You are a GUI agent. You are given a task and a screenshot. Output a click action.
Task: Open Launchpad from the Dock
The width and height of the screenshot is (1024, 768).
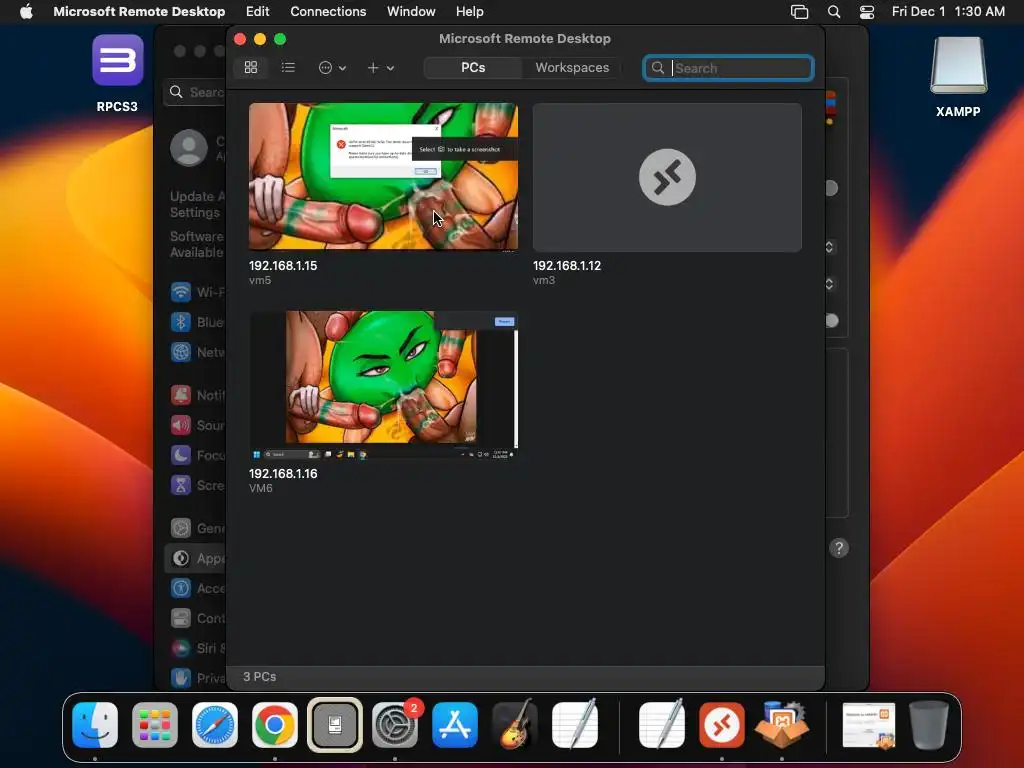(x=155, y=725)
